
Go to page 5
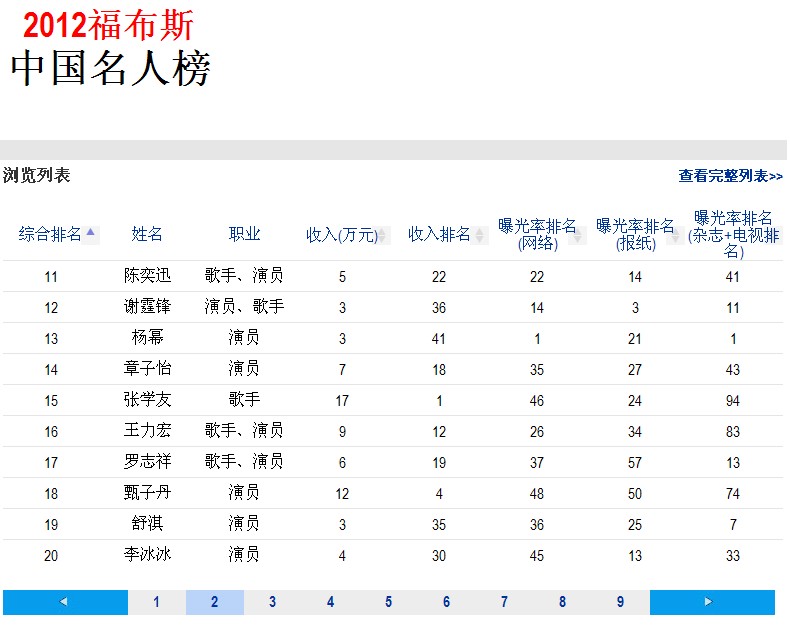coord(389,602)
